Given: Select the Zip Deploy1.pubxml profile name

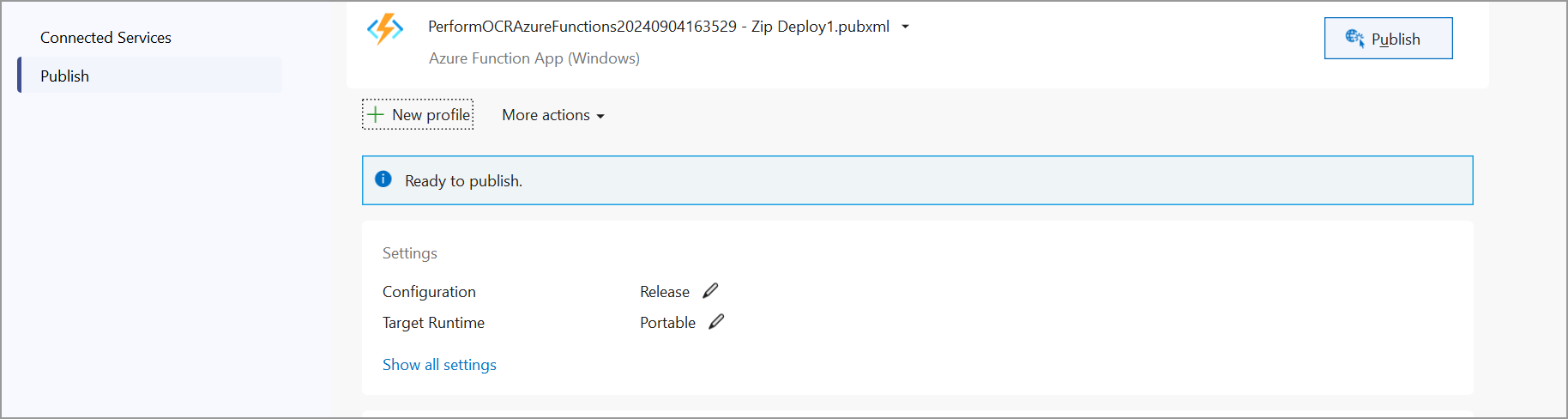Looking at the screenshot, I should [658, 27].
